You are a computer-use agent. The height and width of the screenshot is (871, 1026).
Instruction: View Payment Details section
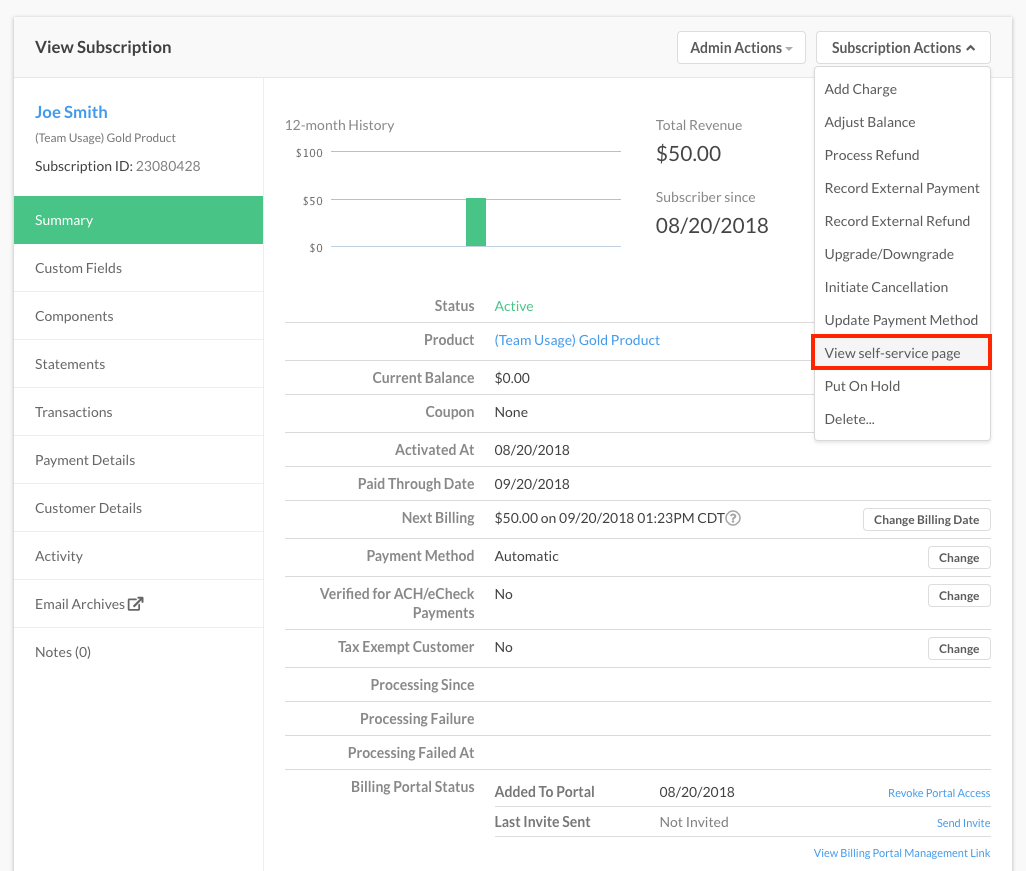pos(139,460)
